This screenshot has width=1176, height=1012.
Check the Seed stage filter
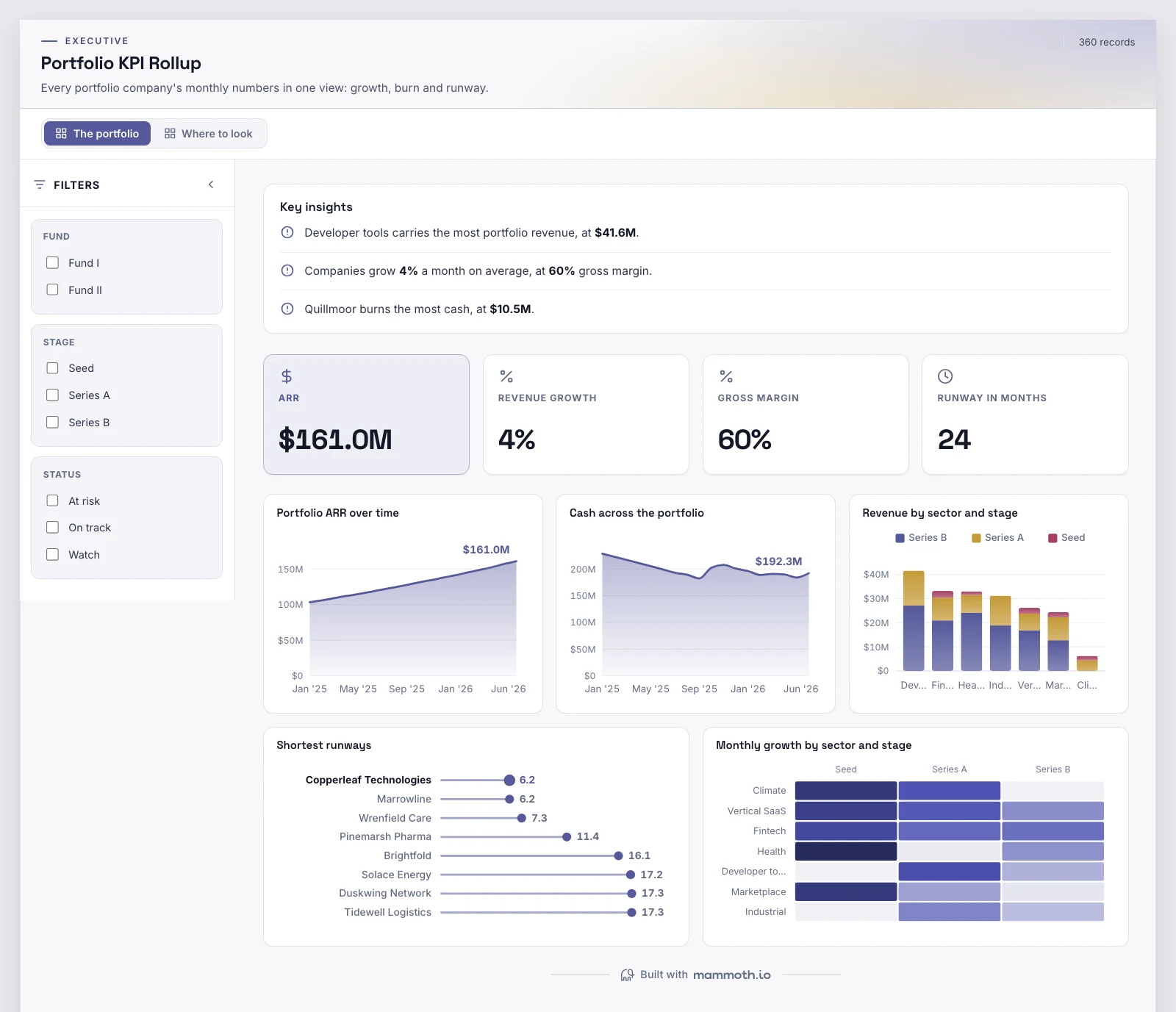(52, 367)
